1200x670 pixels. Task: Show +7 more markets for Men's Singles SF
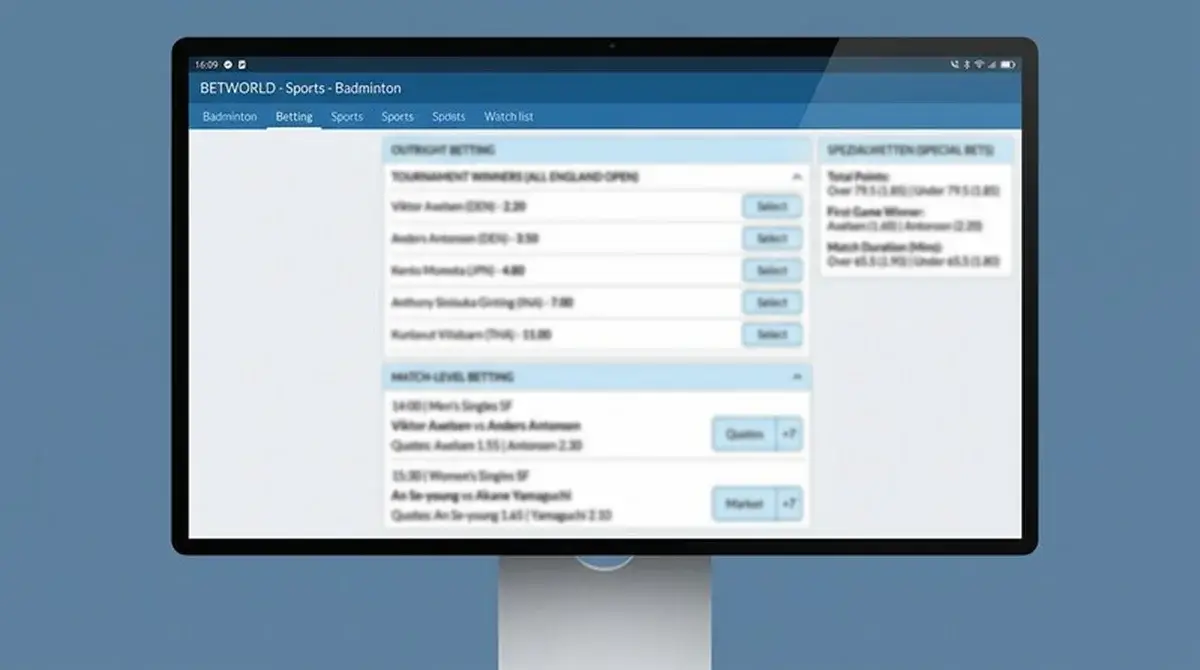pyautogui.click(x=790, y=435)
